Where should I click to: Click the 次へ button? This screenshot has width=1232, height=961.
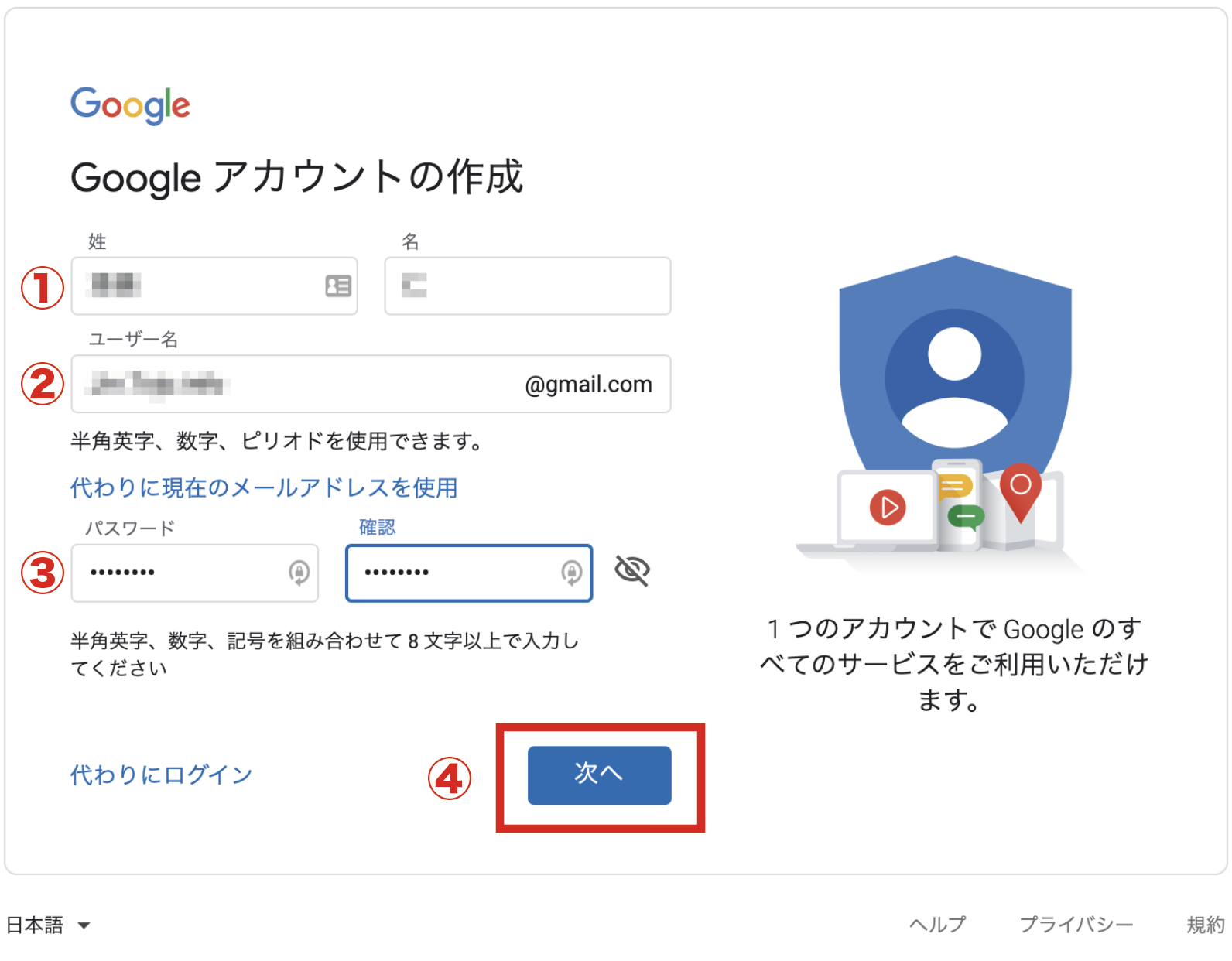600,775
